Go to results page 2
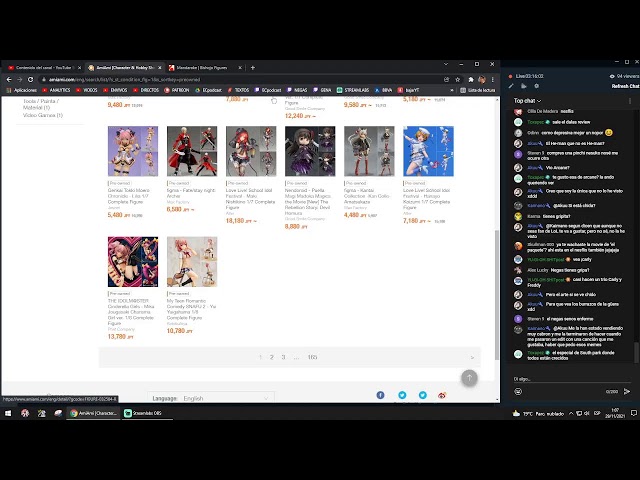This screenshot has width=640, height=480. [271, 357]
